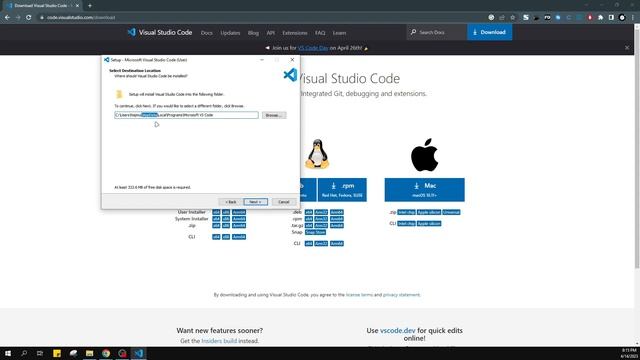
Task: Click the red extension icon in the Chrome toolbar
Action: coord(590,18)
